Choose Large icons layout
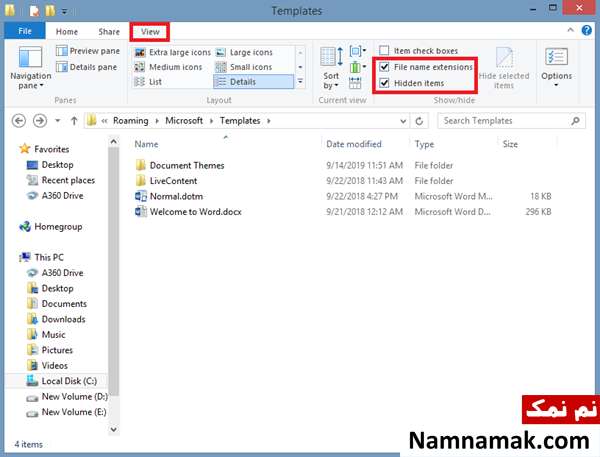The width and height of the screenshot is (600, 457). tap(244, 52)
